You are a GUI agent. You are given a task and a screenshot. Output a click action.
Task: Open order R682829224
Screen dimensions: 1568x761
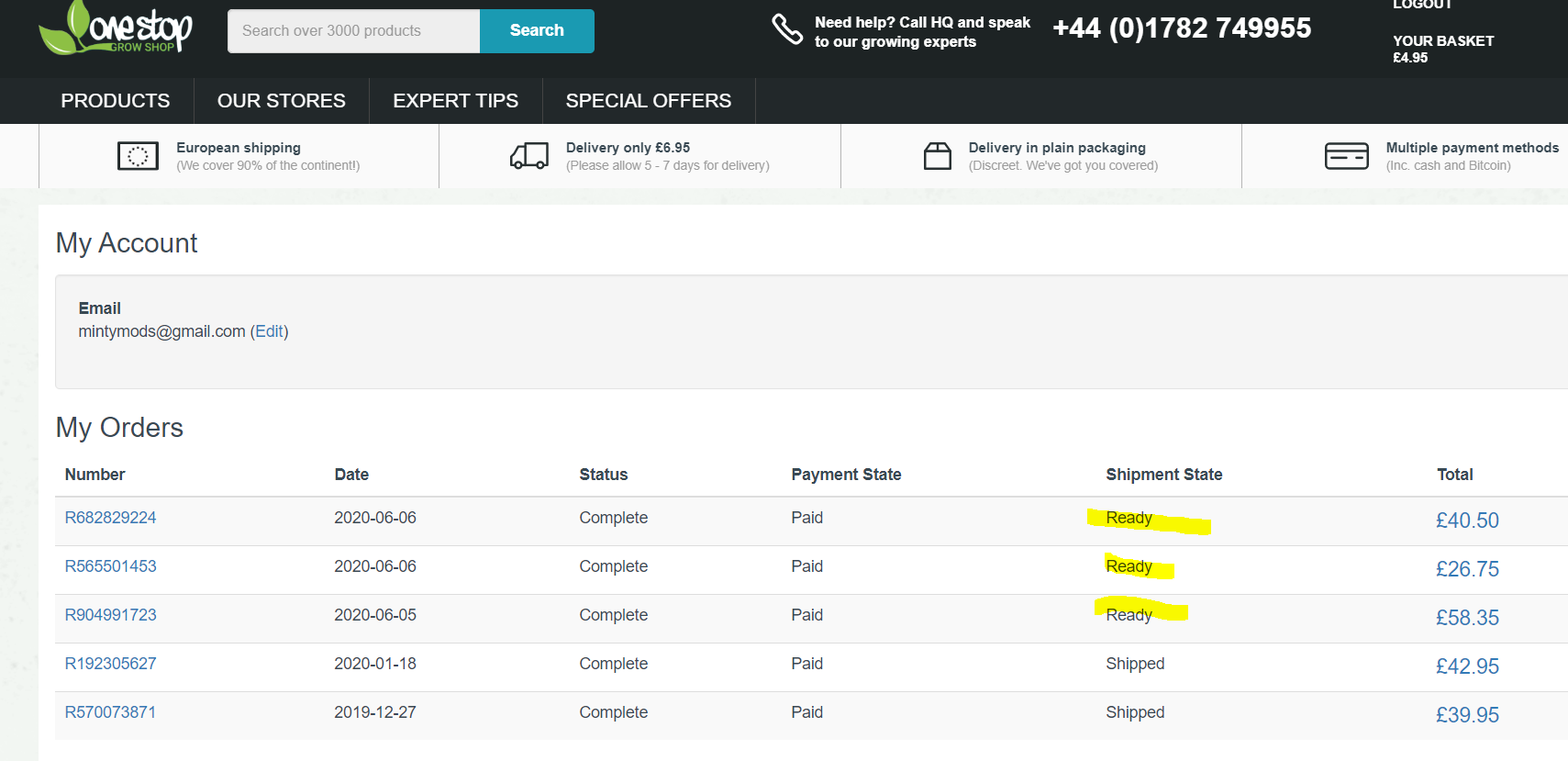pos(110,518)
